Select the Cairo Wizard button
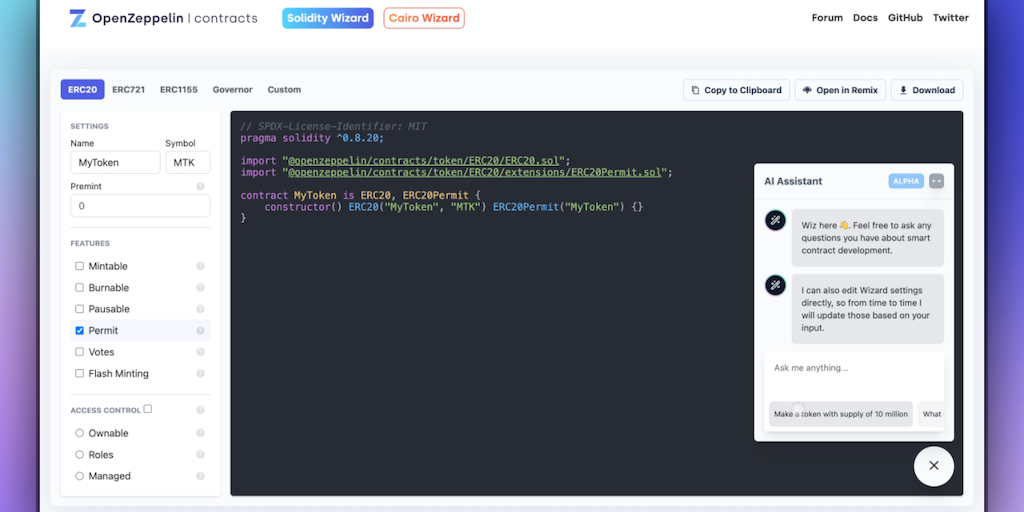The height and width of the screenshot is (512, 1024). (x=424, y=18)
